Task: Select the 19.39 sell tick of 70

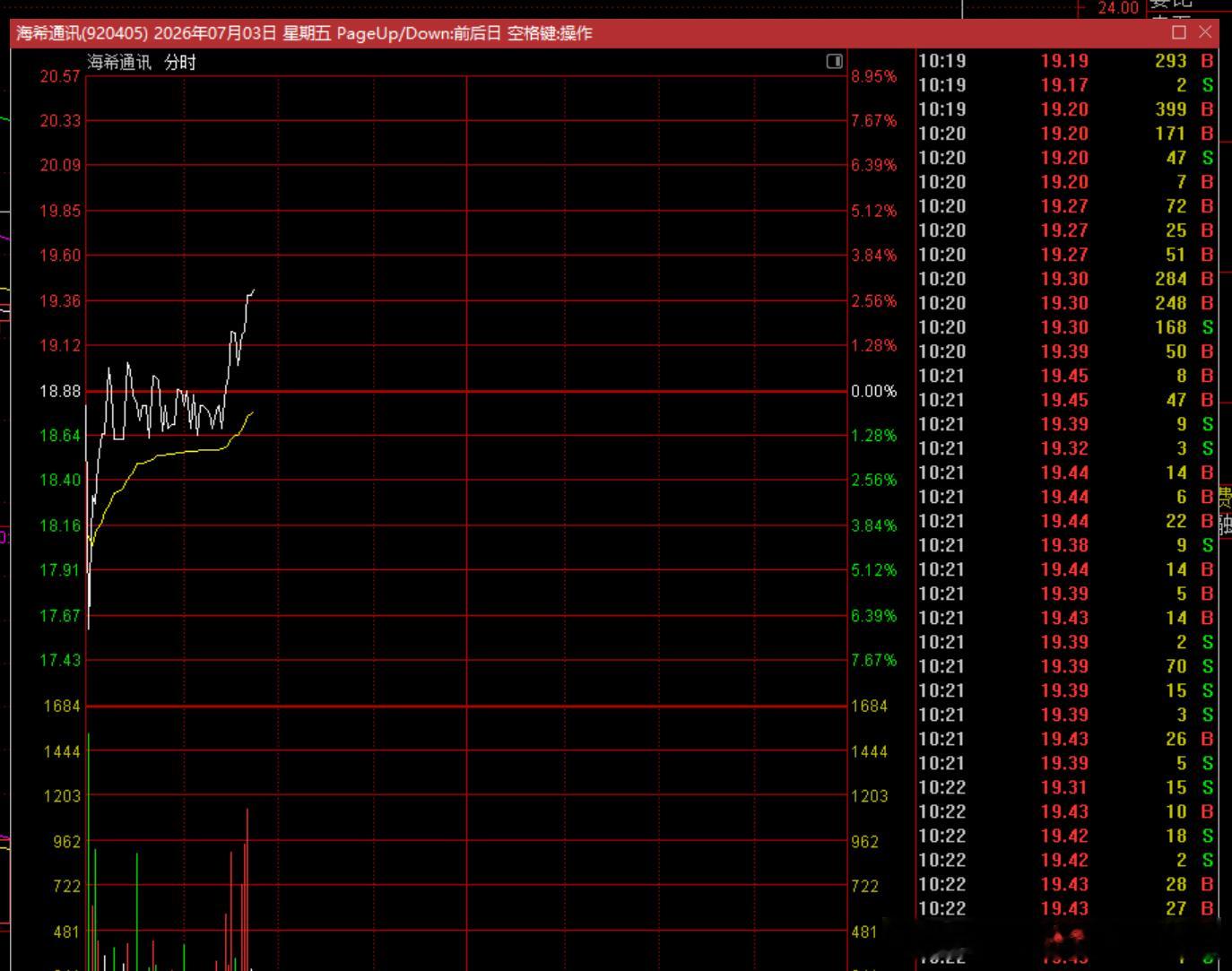Action: 1066,666
